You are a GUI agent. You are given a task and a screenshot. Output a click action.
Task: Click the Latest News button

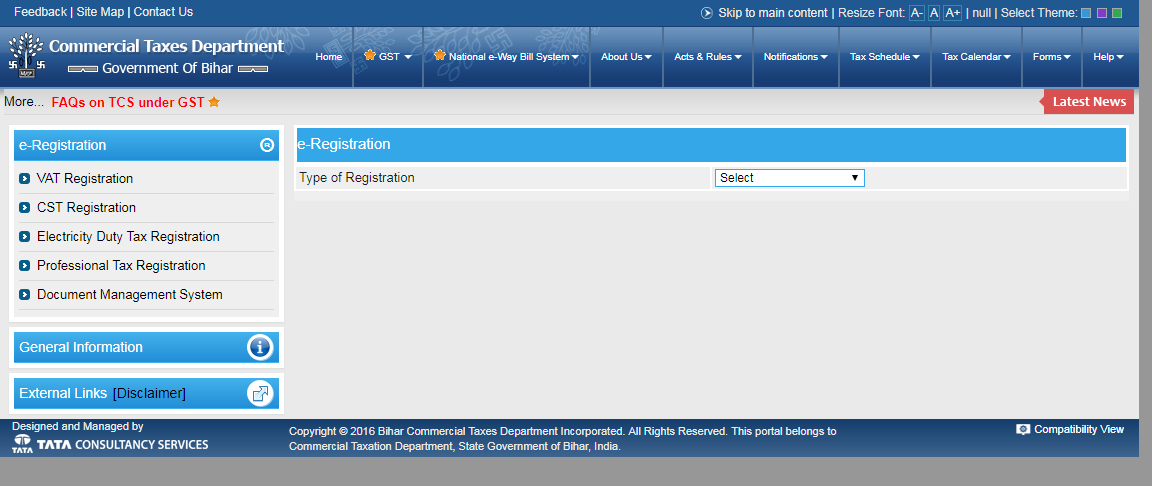click(1089, 101)
